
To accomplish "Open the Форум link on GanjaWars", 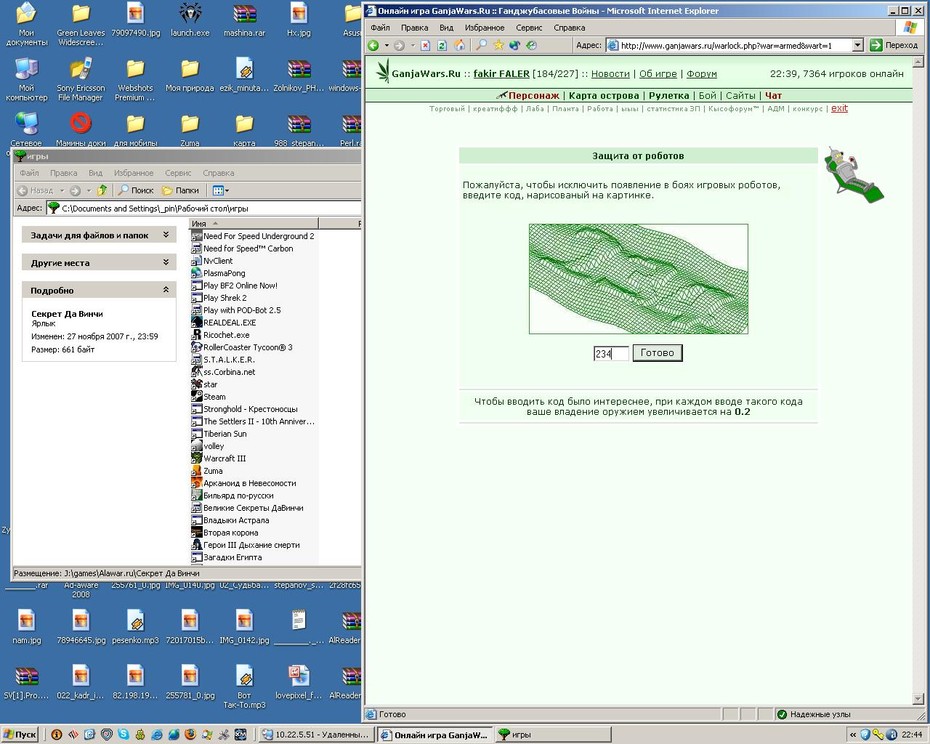I will 702,74.
